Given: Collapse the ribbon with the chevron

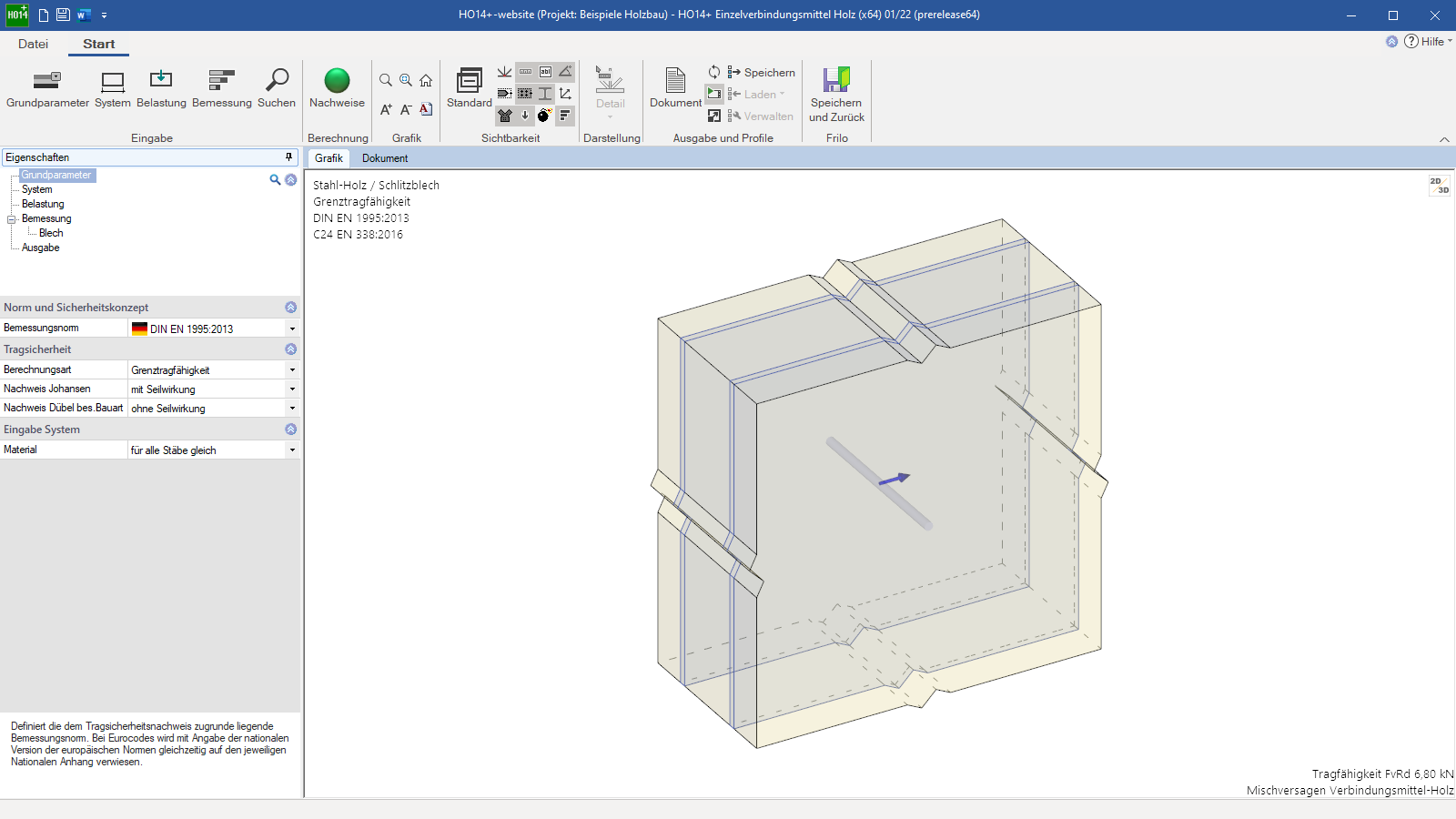Looking at the screenshot, I should [x=1444, y=139].
